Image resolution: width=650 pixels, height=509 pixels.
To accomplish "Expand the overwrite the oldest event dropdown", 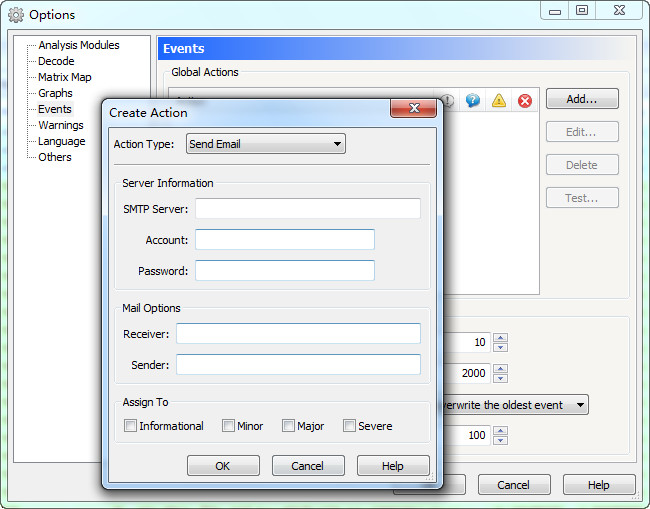I will pyautogui.click(x=580, y=405).
